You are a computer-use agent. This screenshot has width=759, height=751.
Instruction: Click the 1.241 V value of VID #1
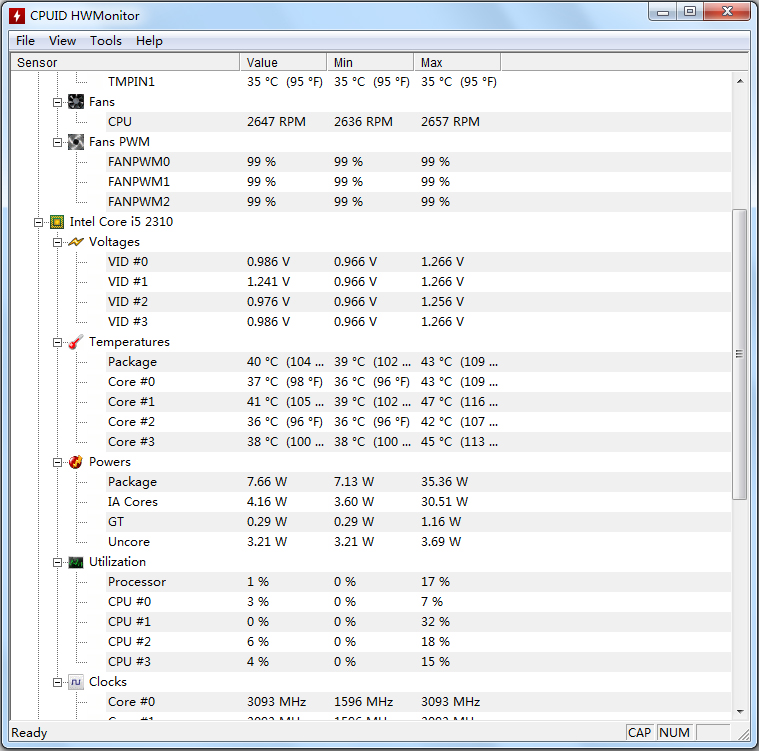pyautogui.click(x=269, y=282)
